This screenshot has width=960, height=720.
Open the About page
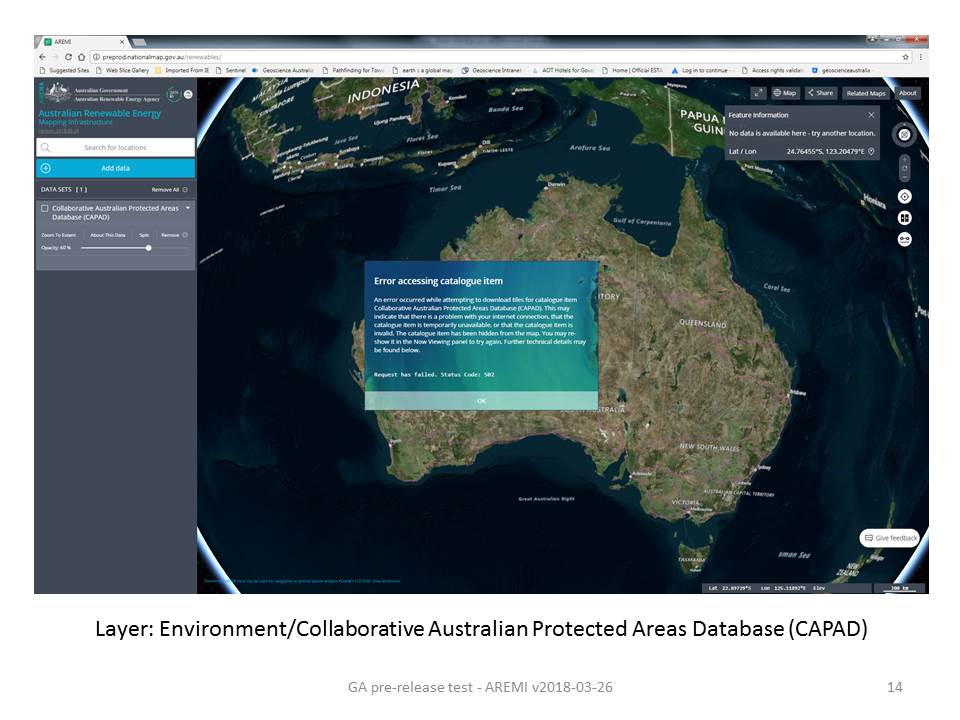[907, 93]
